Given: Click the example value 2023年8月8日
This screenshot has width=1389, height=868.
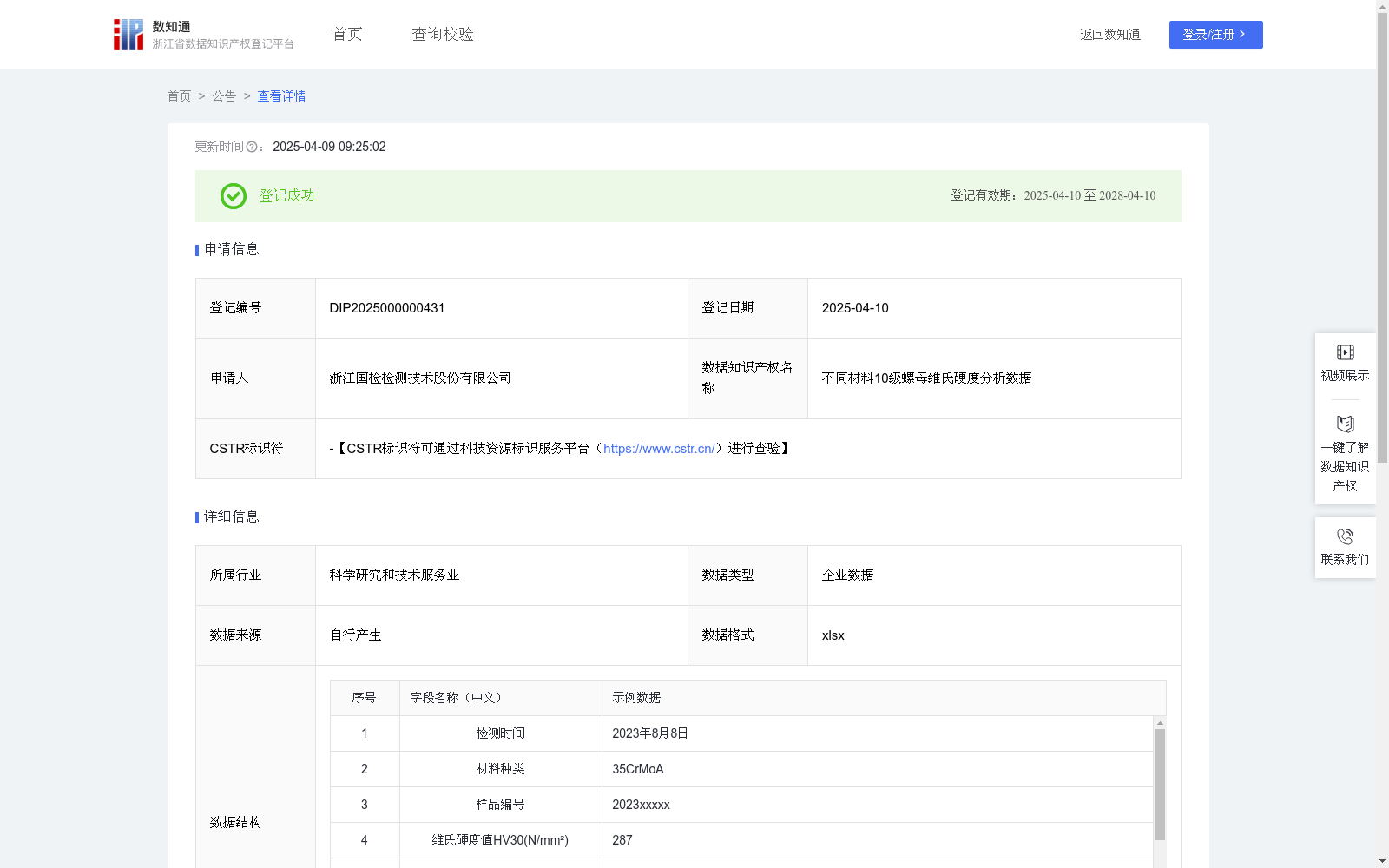Looking at the screenshot, I should tap(649, 733).
